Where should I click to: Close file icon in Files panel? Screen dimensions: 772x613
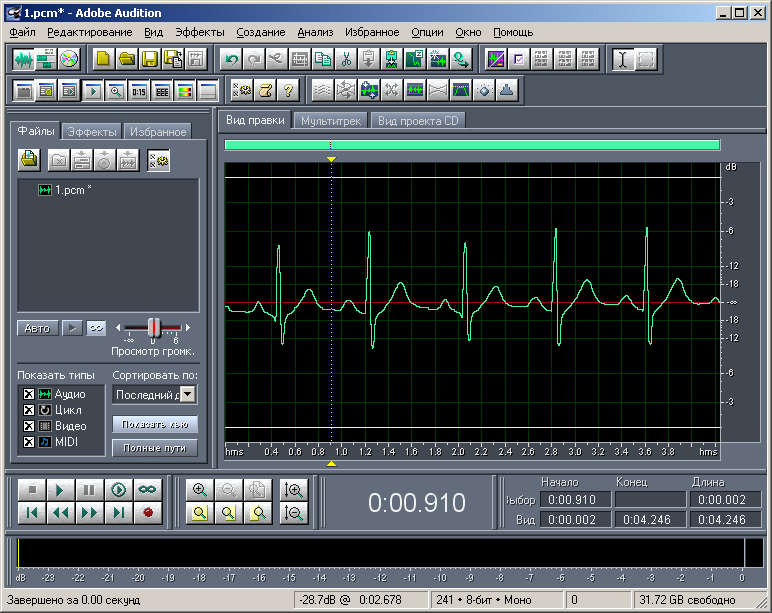point(59,161)
